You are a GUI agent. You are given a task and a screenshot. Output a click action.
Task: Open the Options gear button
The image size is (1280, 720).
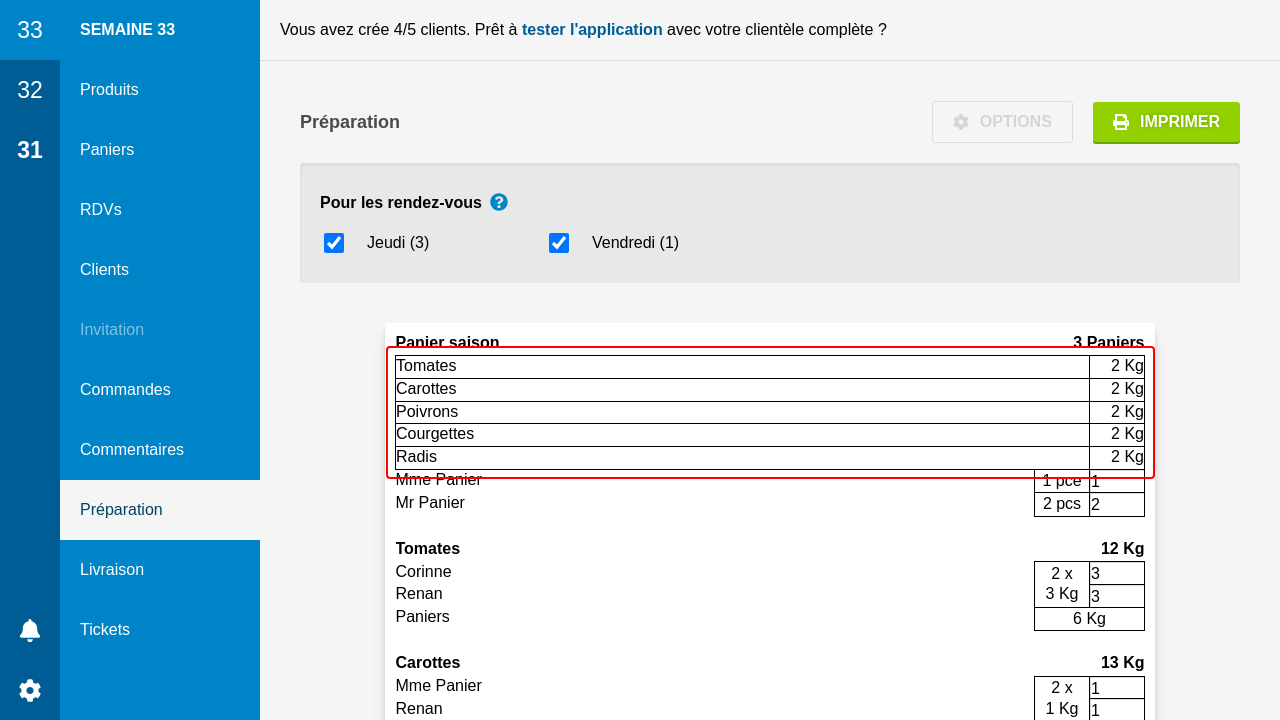point(1002,122)
